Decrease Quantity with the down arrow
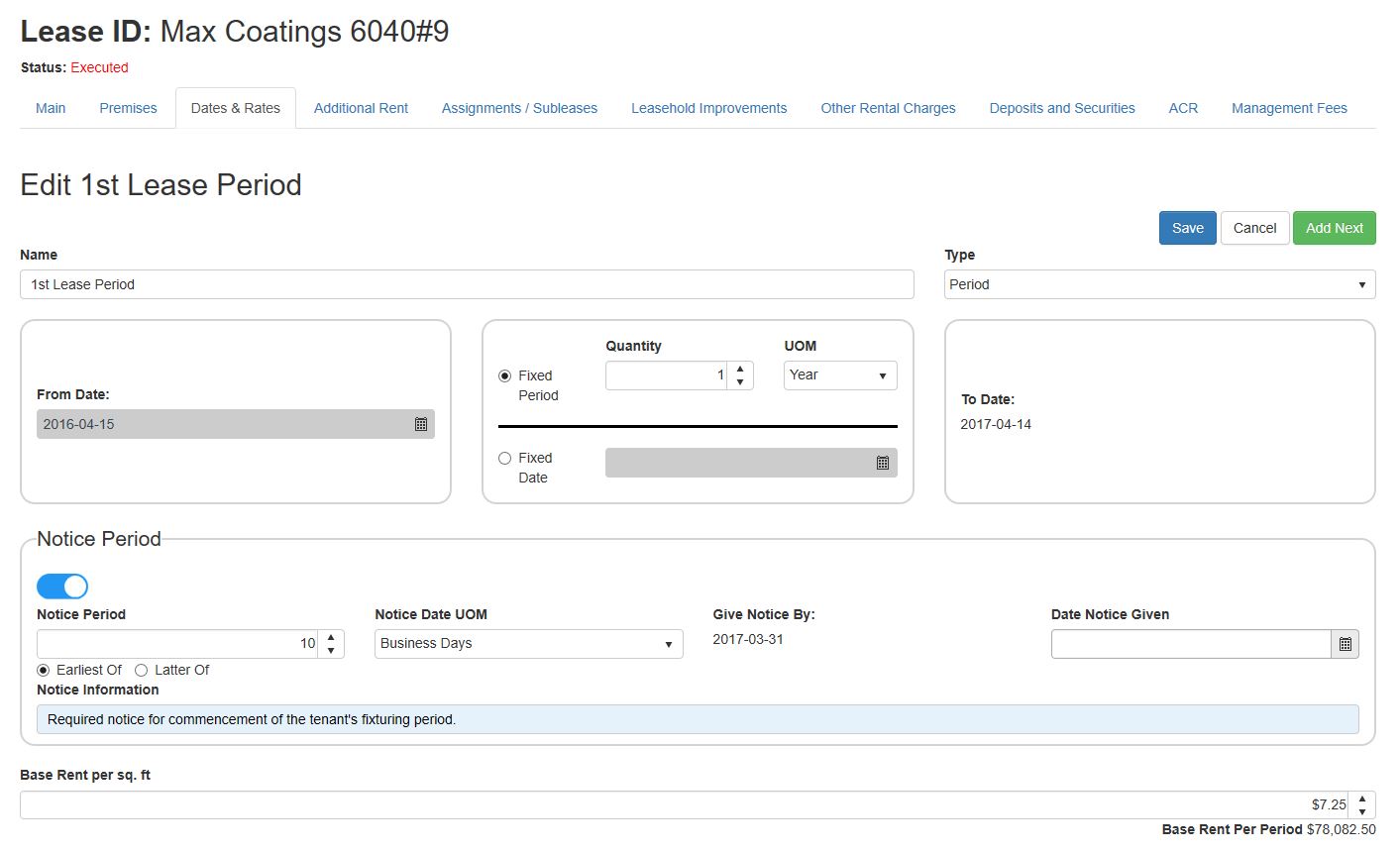 740,382
